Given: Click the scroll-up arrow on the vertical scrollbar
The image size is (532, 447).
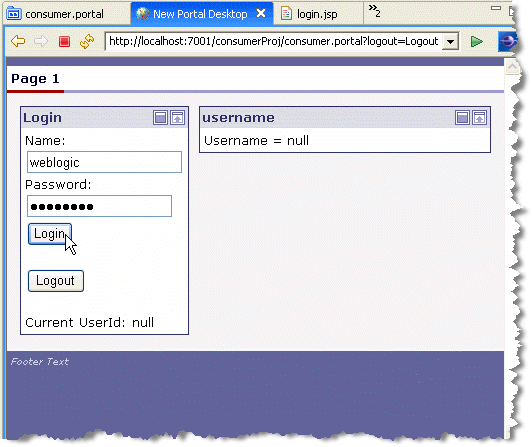Looking at the screenshot, I should (512, 67).
